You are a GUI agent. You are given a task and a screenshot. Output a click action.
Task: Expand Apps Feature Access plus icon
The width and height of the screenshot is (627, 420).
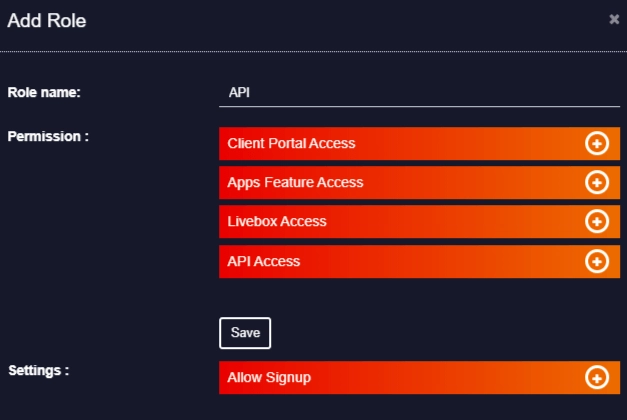click(x=597, y=182)
